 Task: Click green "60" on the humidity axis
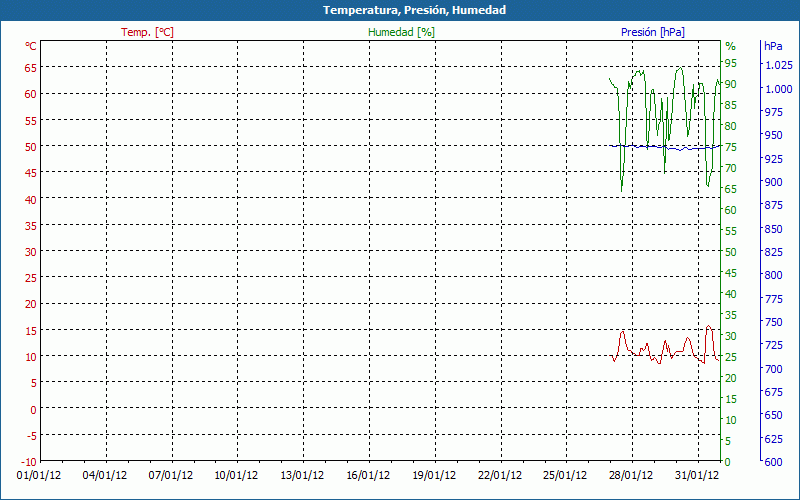click(x=731, y=210)
